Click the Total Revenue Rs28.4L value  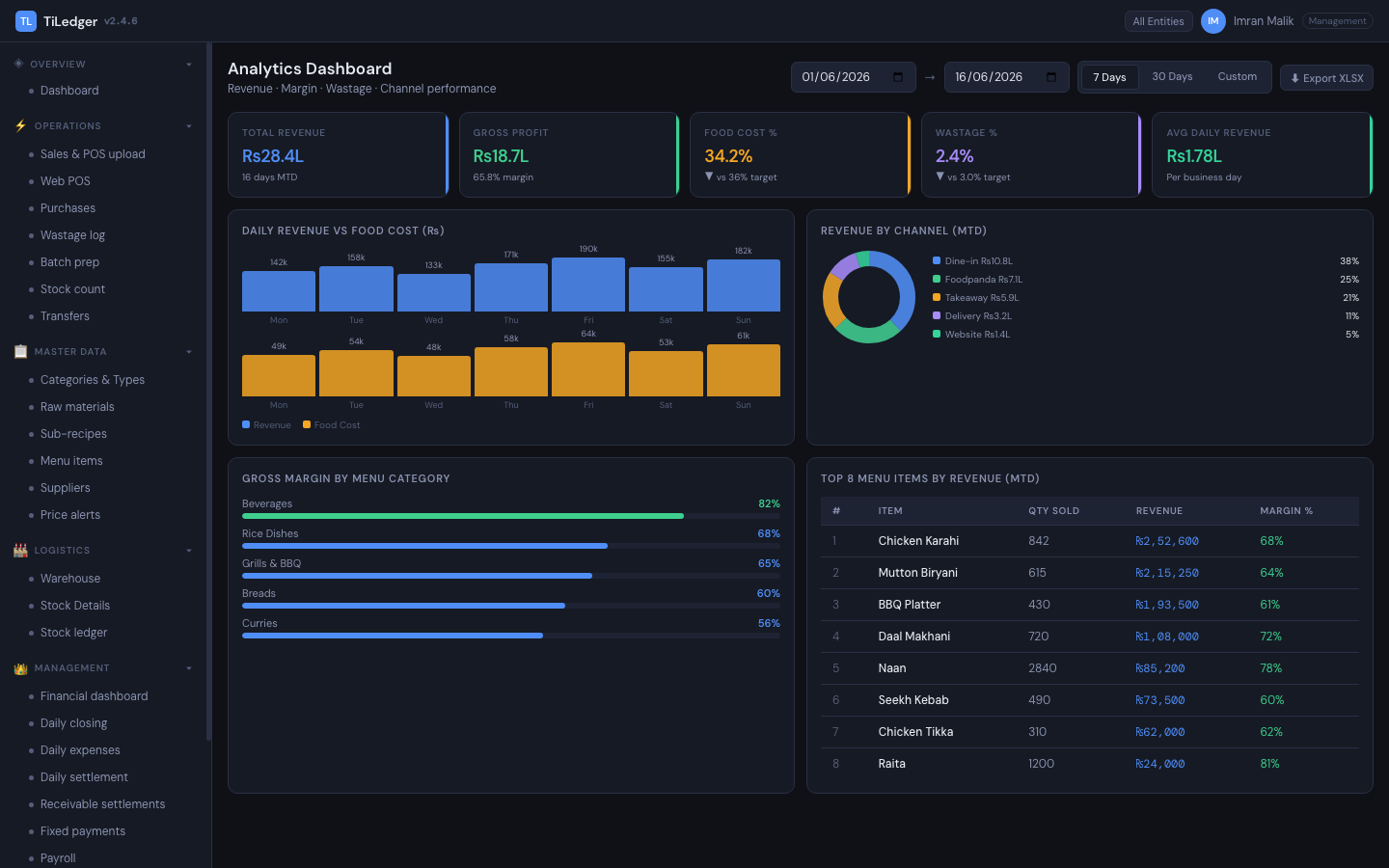273,156
